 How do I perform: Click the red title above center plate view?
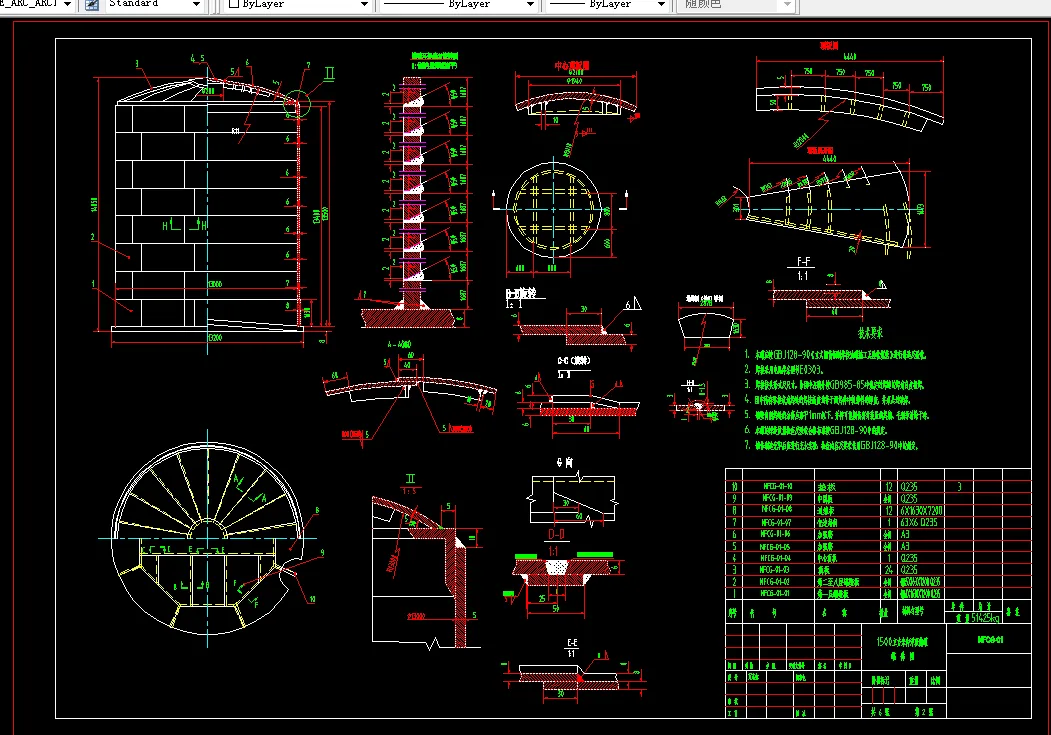click(572, 66)
